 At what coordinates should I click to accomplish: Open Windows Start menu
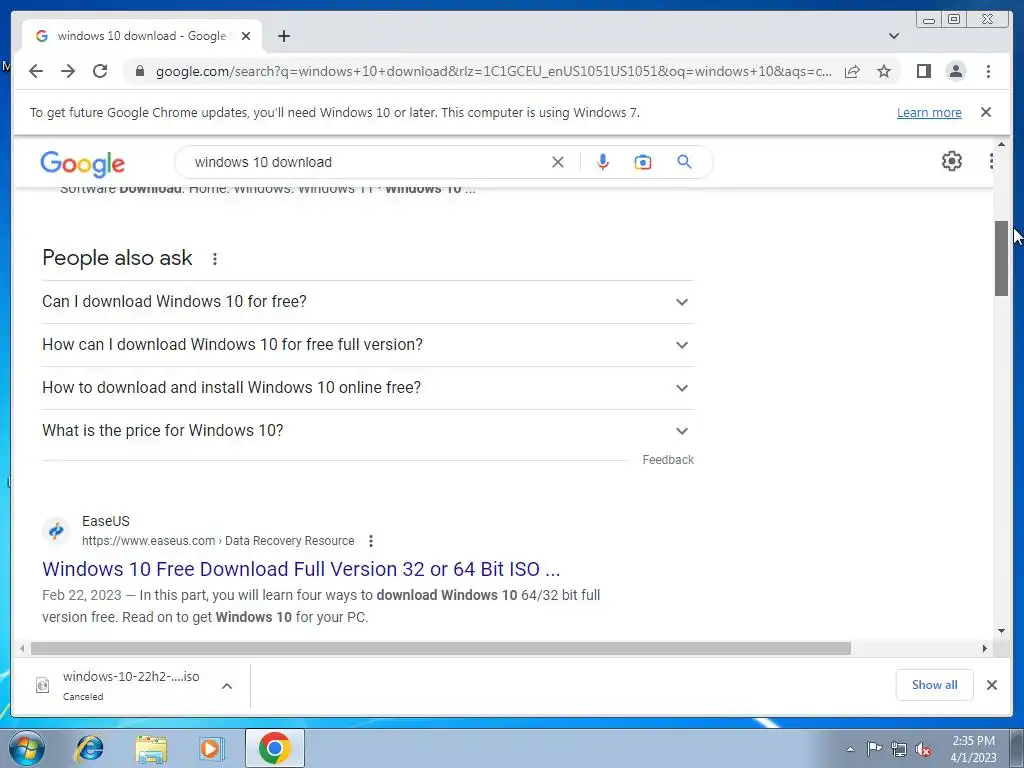27,748
